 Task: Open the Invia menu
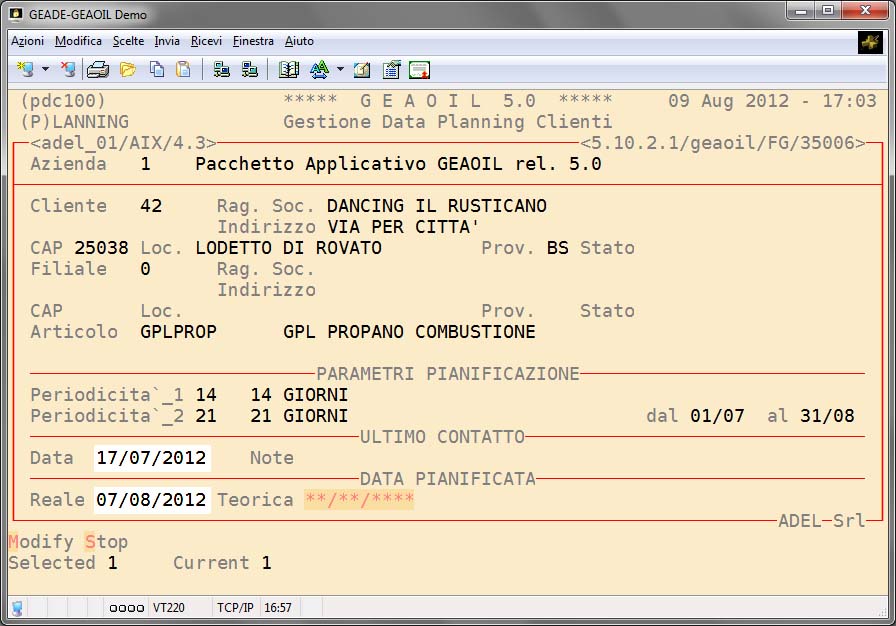[x=167, y=41]
